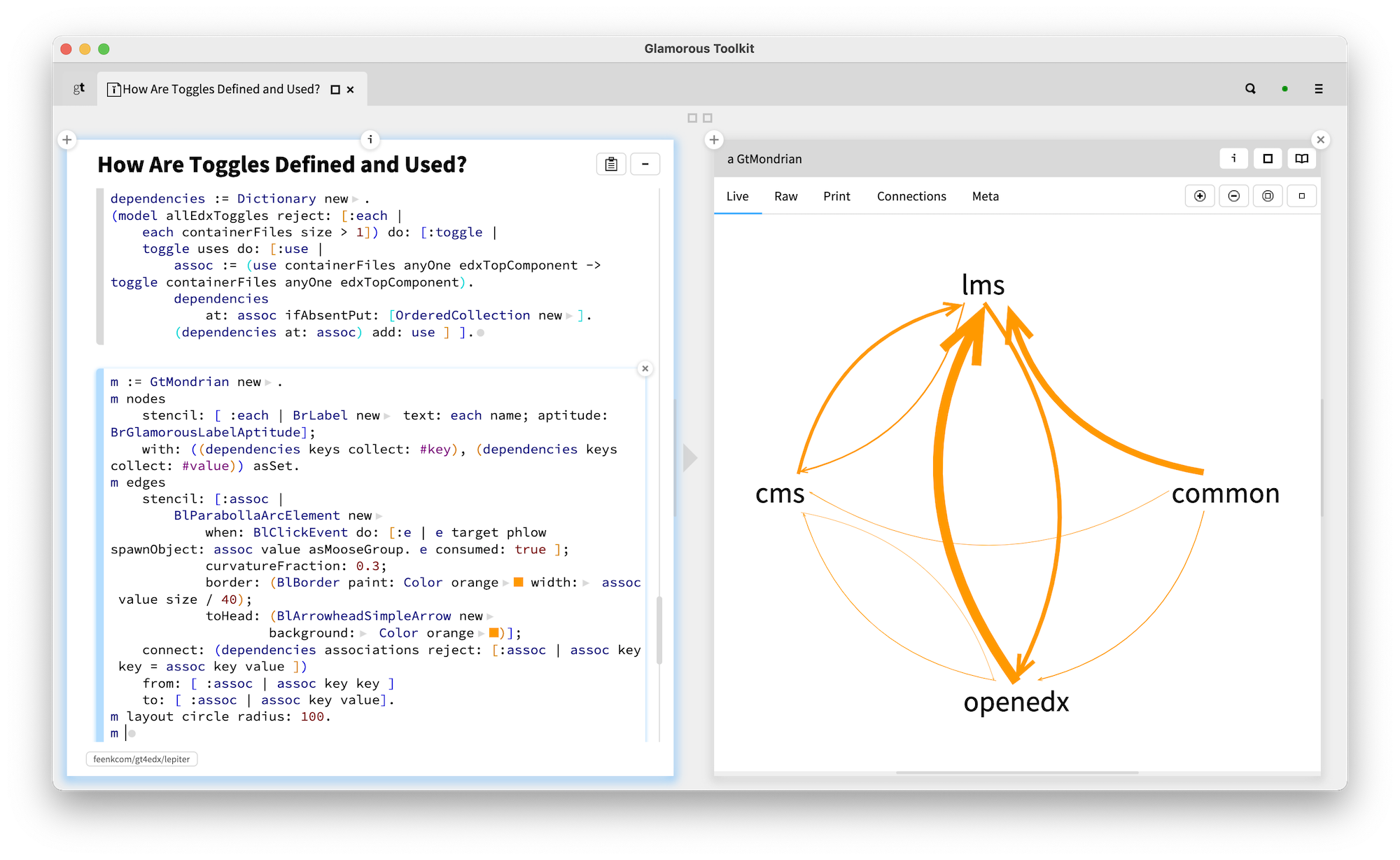The image size is (1400, 860).
Task: Expand the 'OrderedCollection new' triangle
Action: click(569, 317)
